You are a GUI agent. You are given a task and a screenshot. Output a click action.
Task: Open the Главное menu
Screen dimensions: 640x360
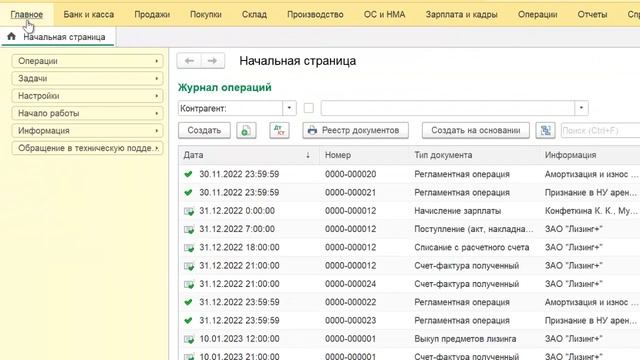pyautogui.click(x=27, y=14)
